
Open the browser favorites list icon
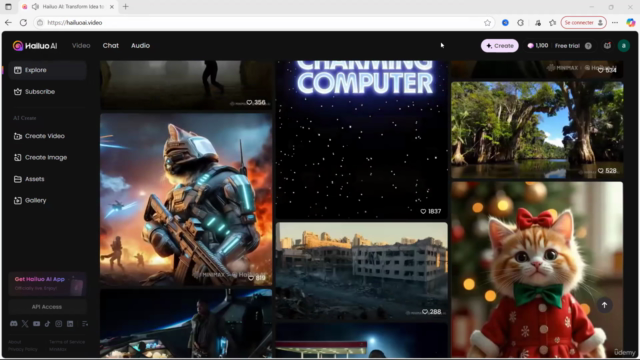click(x=553, y=22)
